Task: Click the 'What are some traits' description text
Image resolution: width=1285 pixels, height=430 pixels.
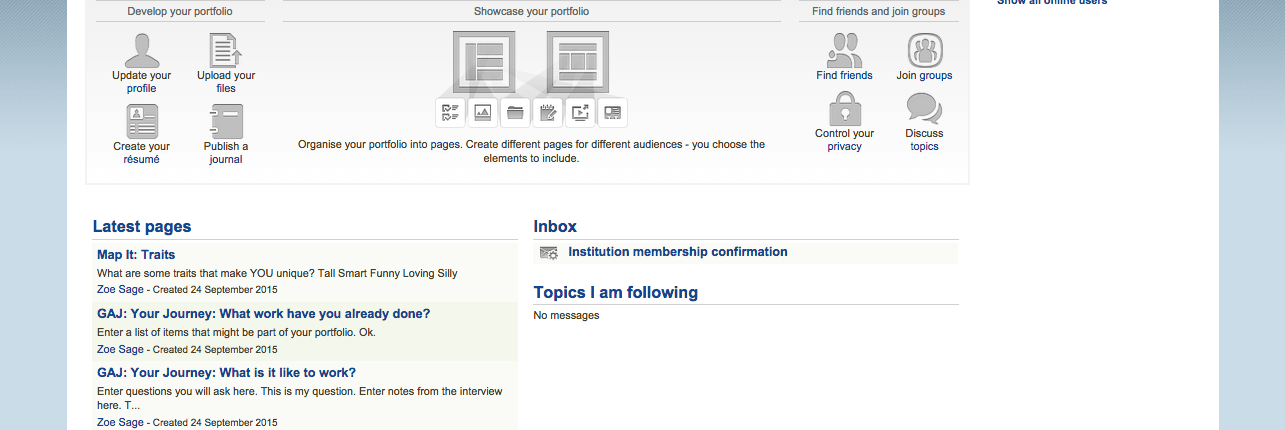Action: pos(277,273)
